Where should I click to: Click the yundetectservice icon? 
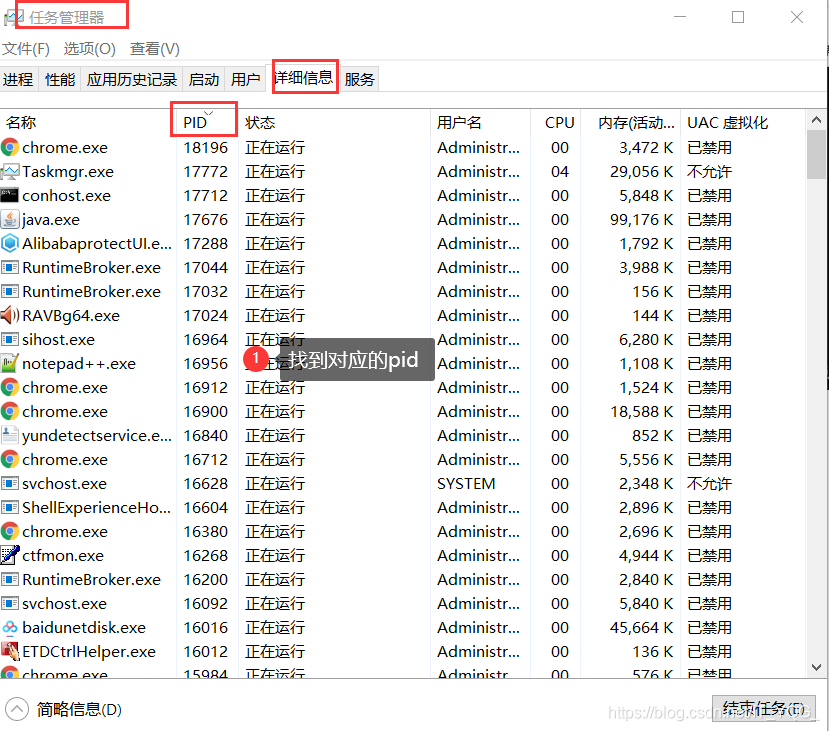coord(10,435)
